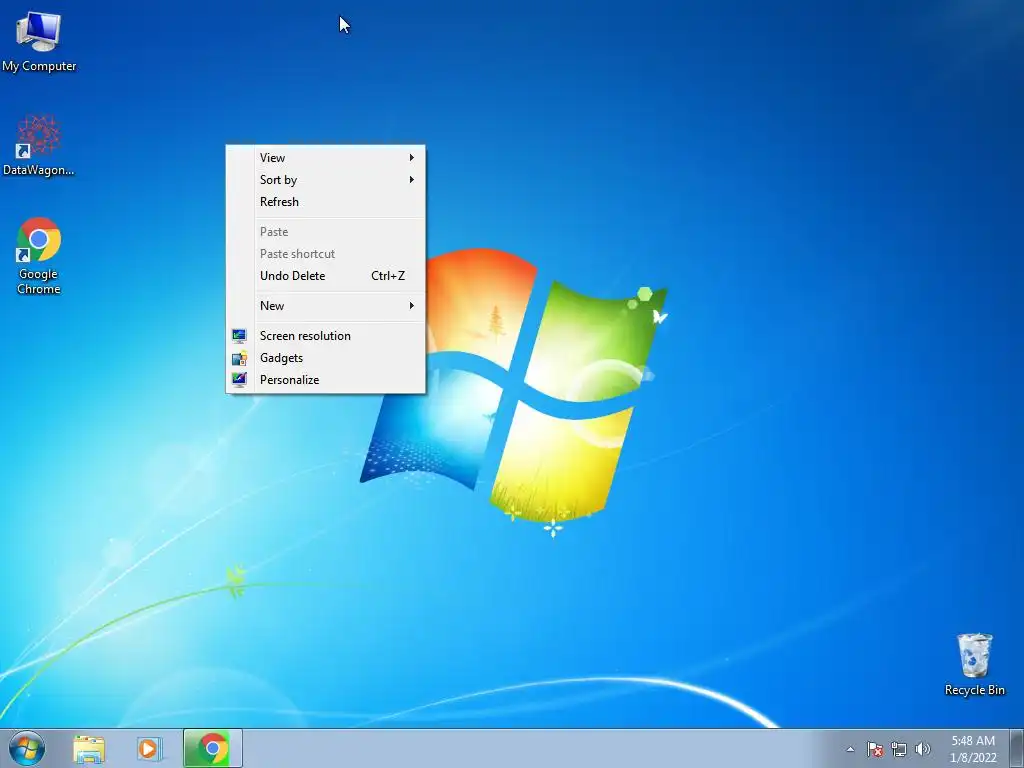
Task: Open Gadgets from the context menu
Action: pyautogui.click(x=326, y=358)
